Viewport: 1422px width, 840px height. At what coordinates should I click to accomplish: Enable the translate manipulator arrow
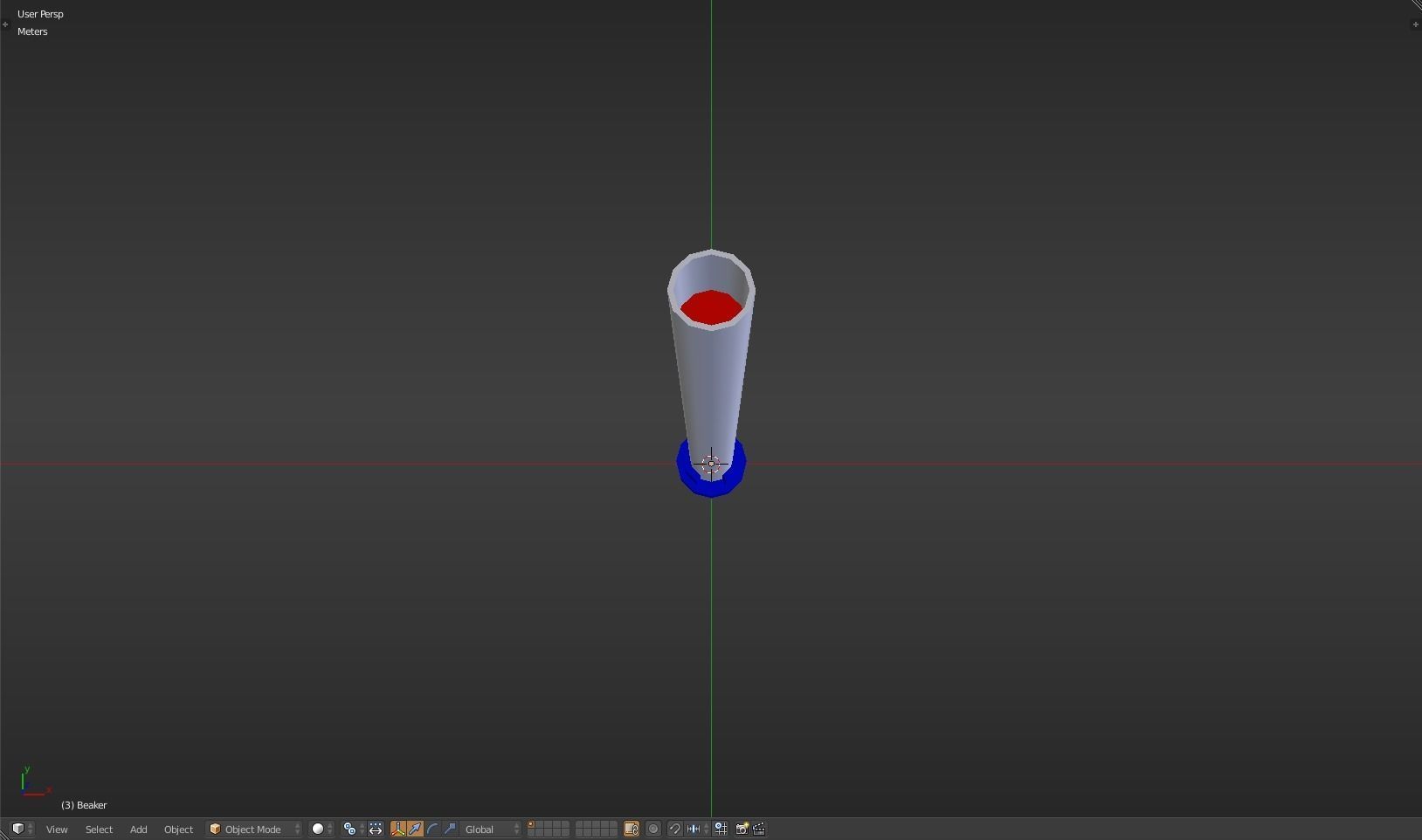416,829
